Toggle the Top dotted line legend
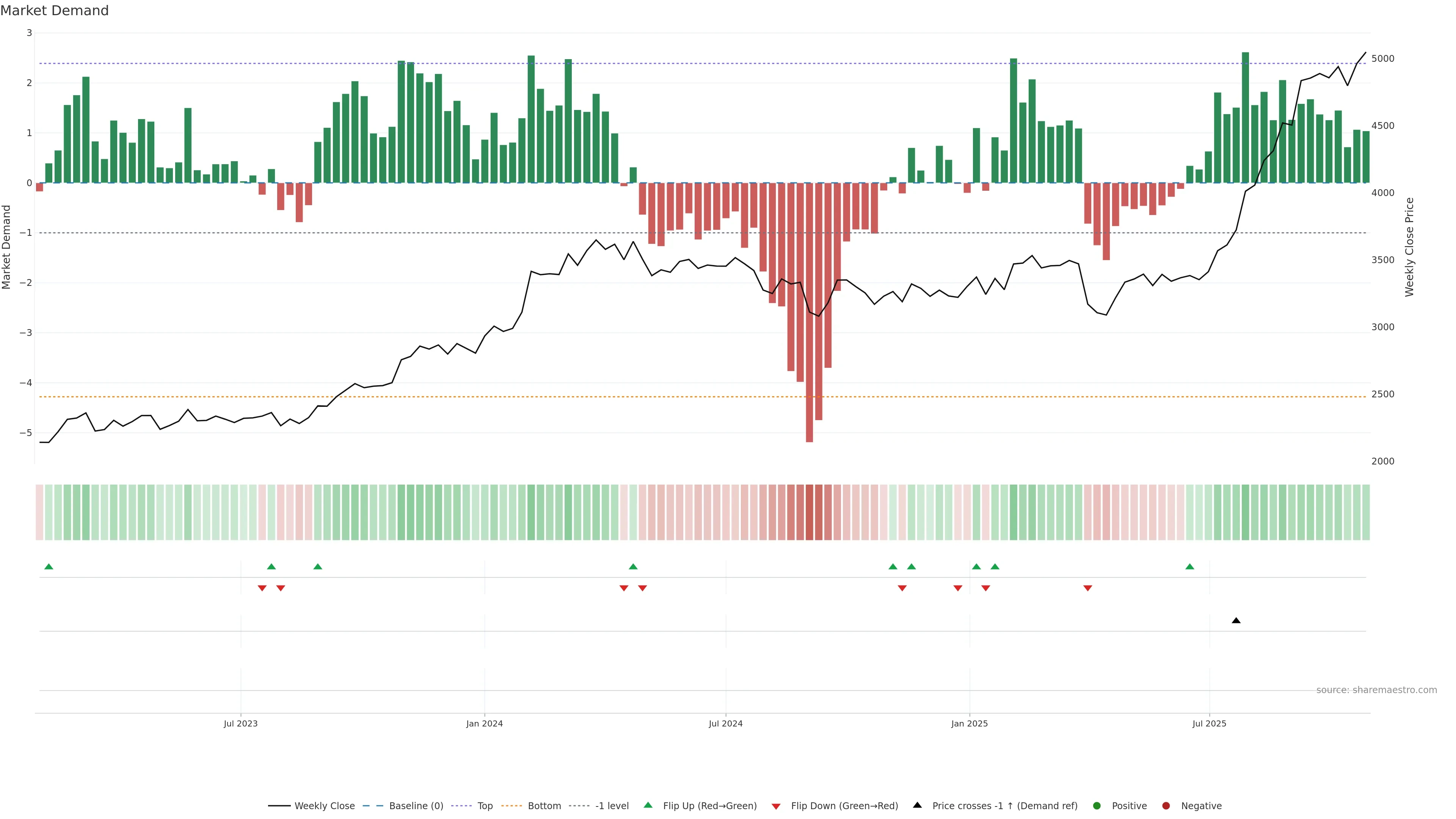 pyautogui.click(x=485, y=806)
